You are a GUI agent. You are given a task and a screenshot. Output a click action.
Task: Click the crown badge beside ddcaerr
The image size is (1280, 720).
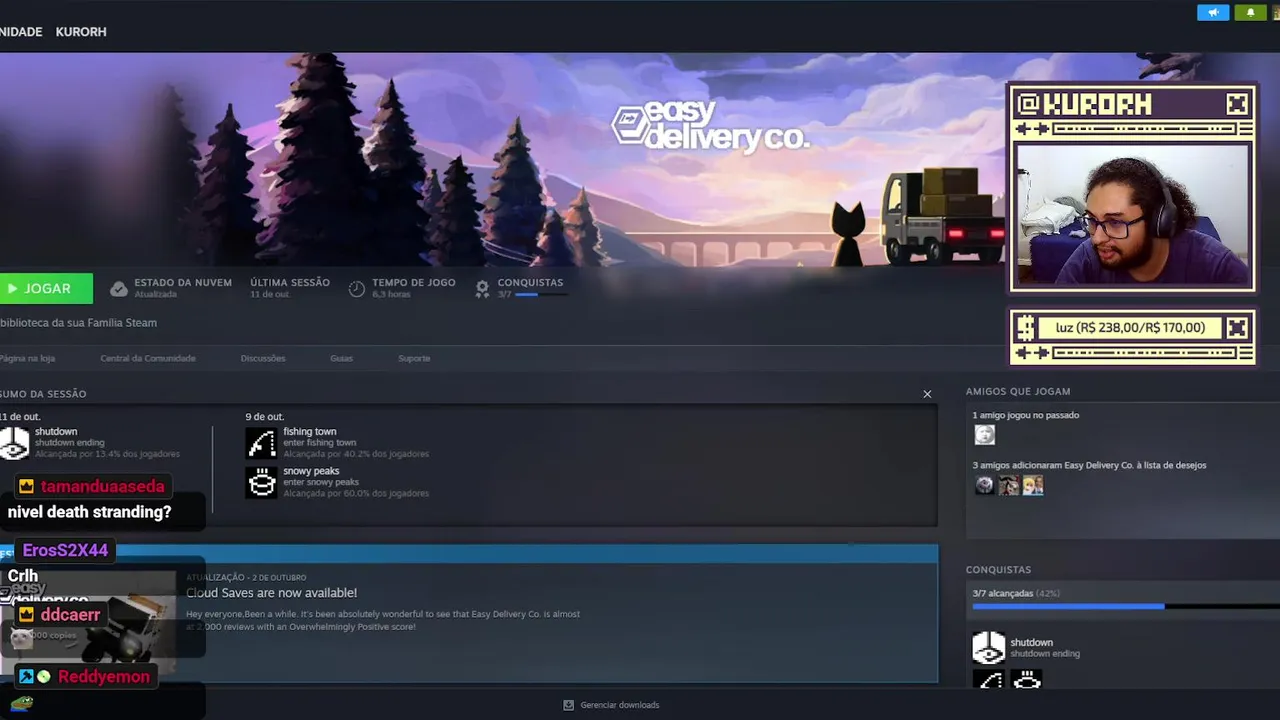(x=26, y=614)
